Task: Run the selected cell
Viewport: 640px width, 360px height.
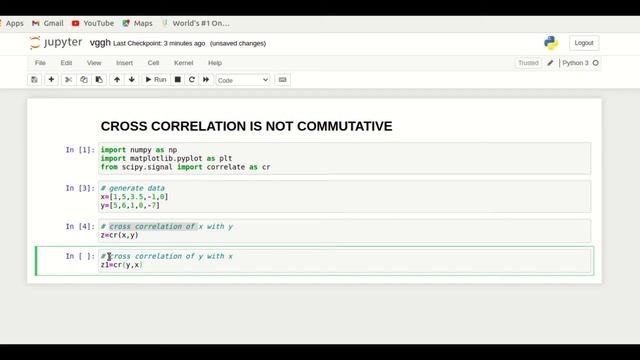Action: pos(156,80)
